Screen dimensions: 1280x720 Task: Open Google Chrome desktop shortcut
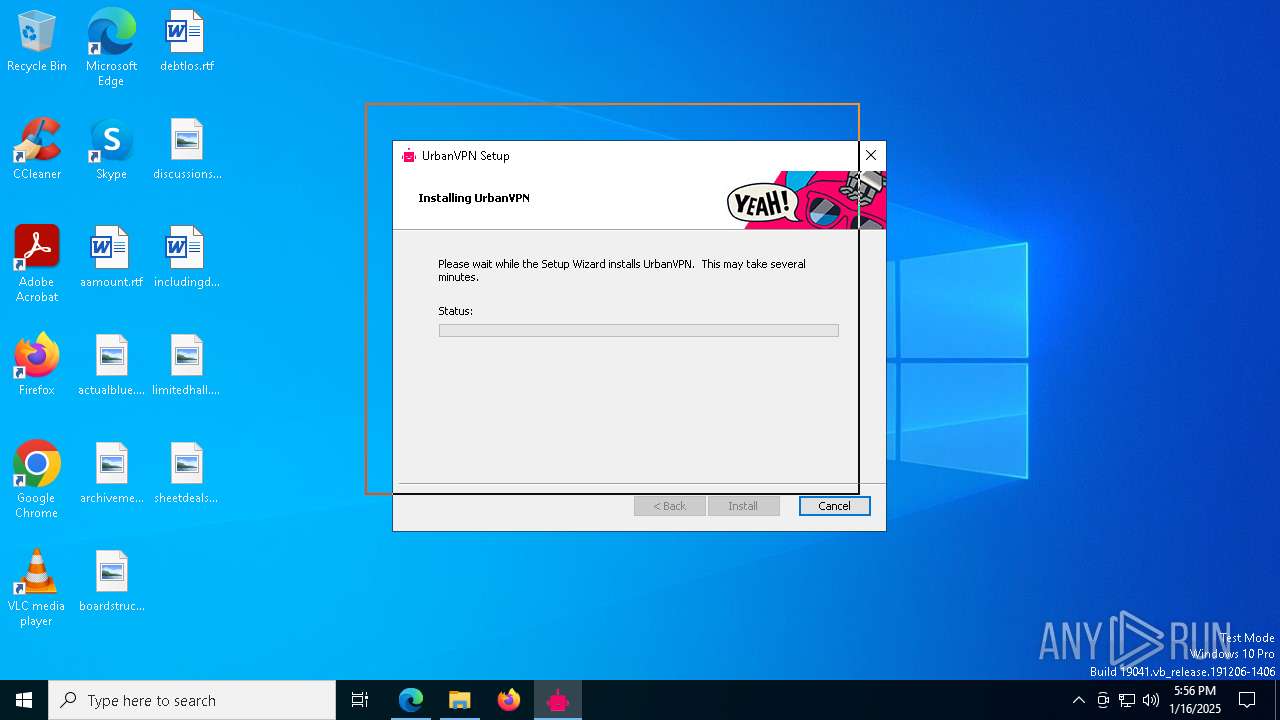37,481
